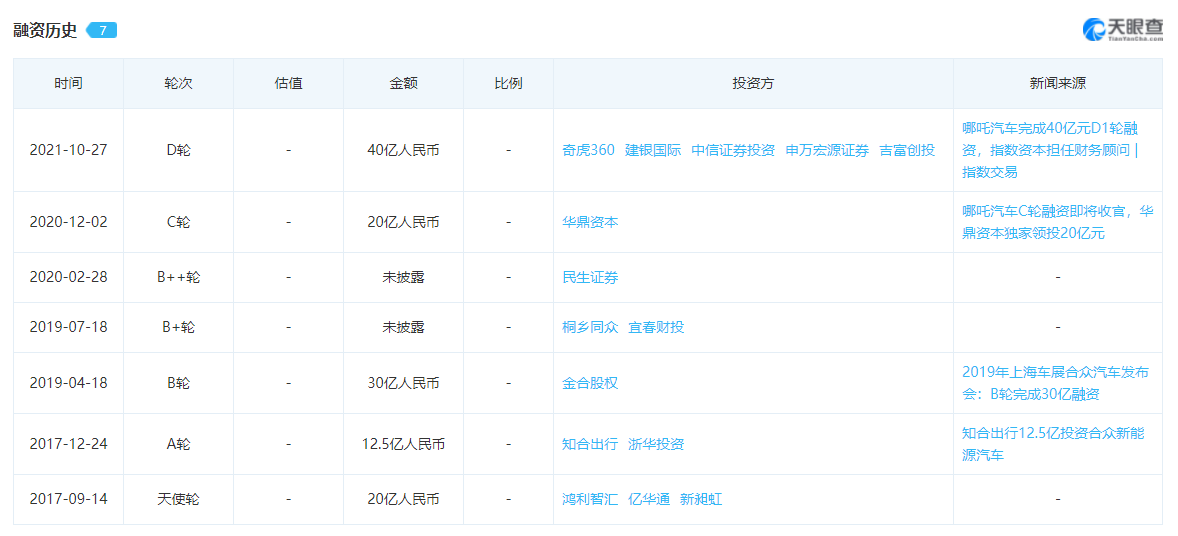Open investor link 浙华投资

pyautogui.click(x=657, y=444)
